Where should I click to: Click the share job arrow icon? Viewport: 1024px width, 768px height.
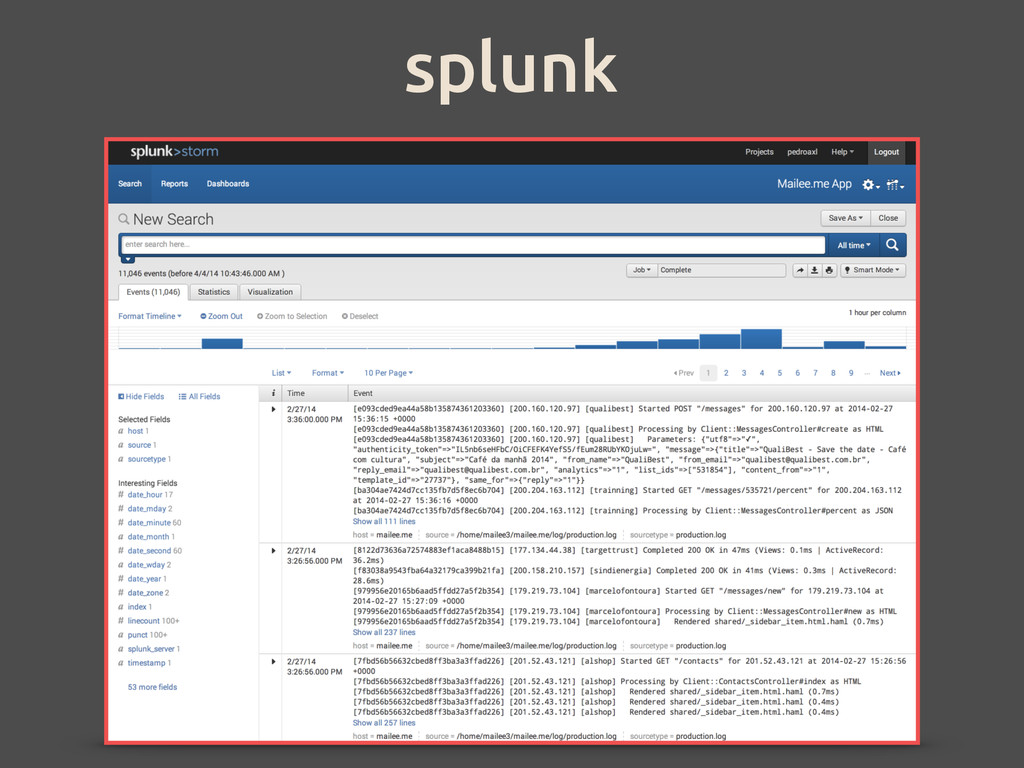800,270
